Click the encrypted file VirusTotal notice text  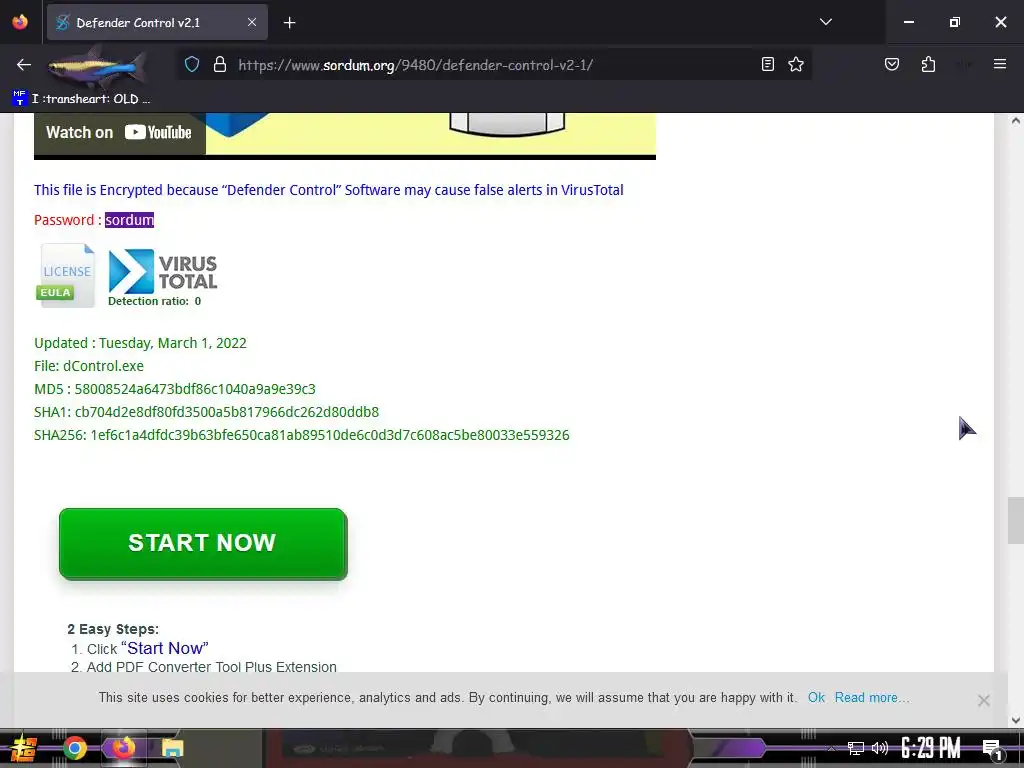tap(328, 190)
